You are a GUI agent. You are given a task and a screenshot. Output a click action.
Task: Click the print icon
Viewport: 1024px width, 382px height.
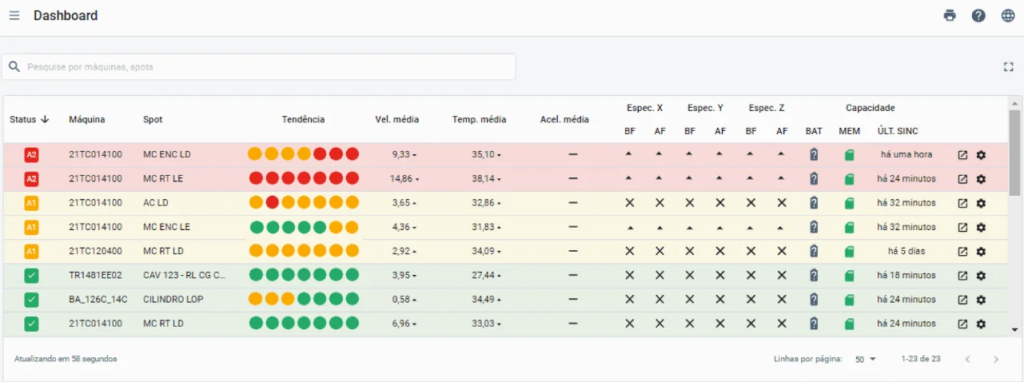tap(950, 16)
